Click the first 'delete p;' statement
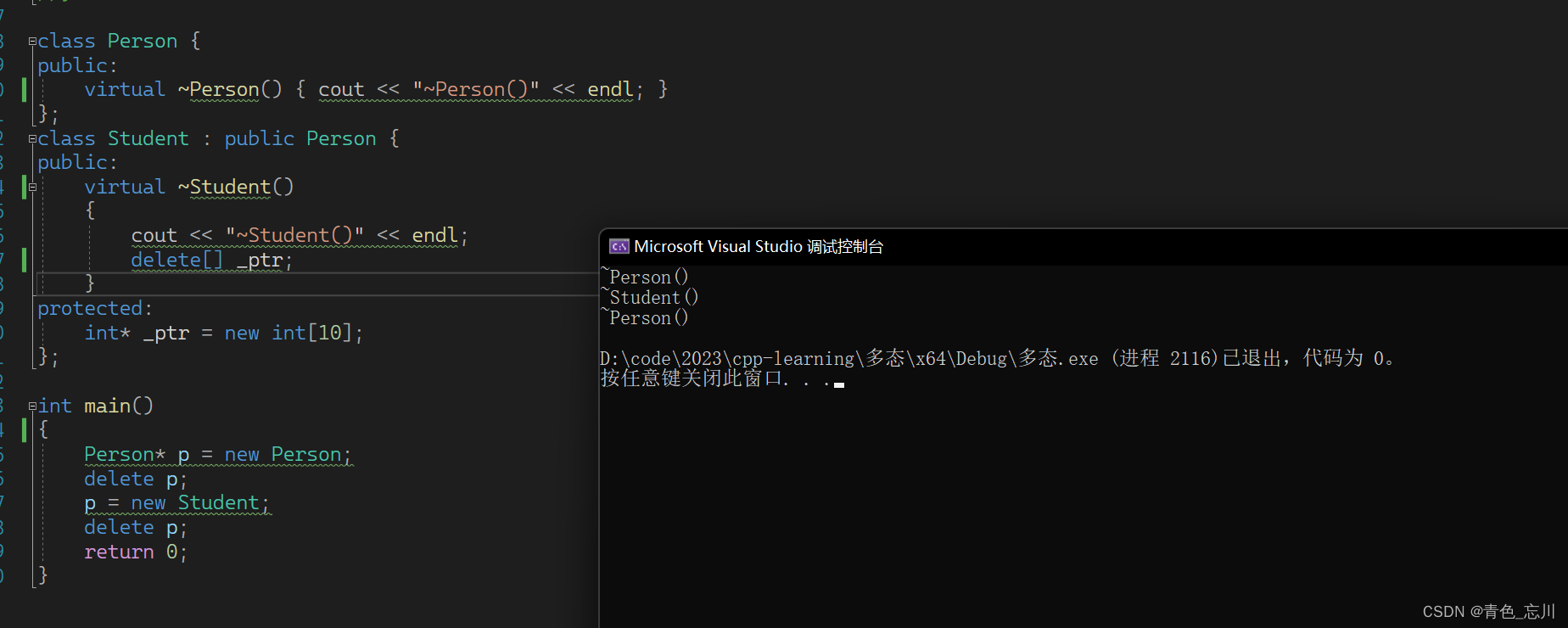 coord(136,479)
